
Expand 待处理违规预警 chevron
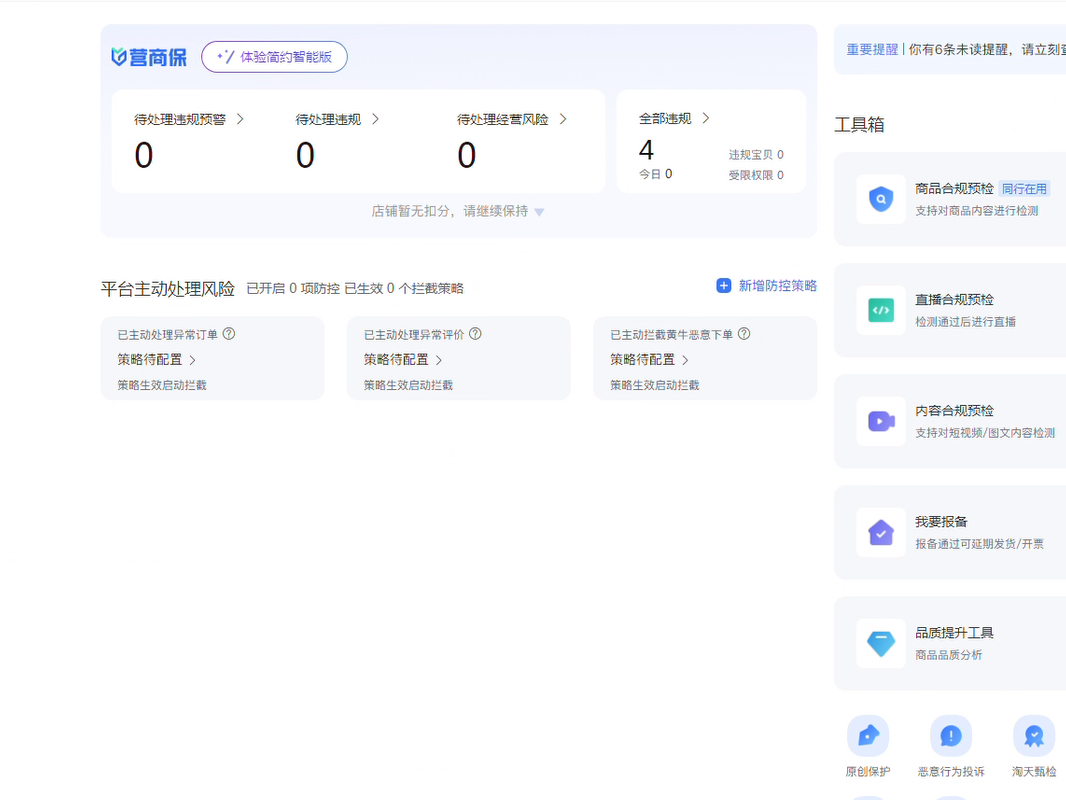pos(240,119)
